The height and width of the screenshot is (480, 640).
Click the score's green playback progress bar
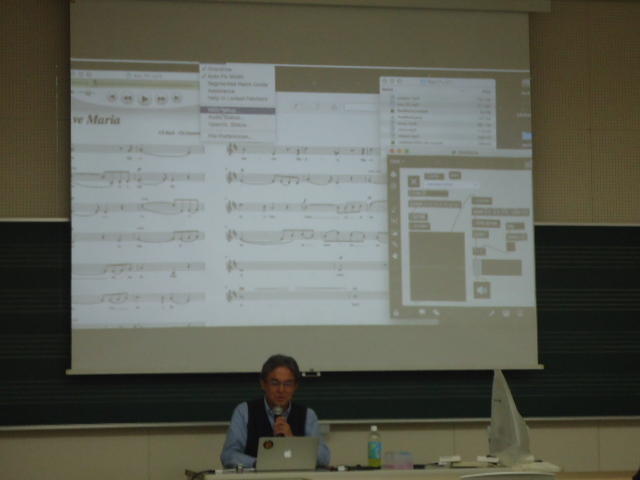point(135,84)
